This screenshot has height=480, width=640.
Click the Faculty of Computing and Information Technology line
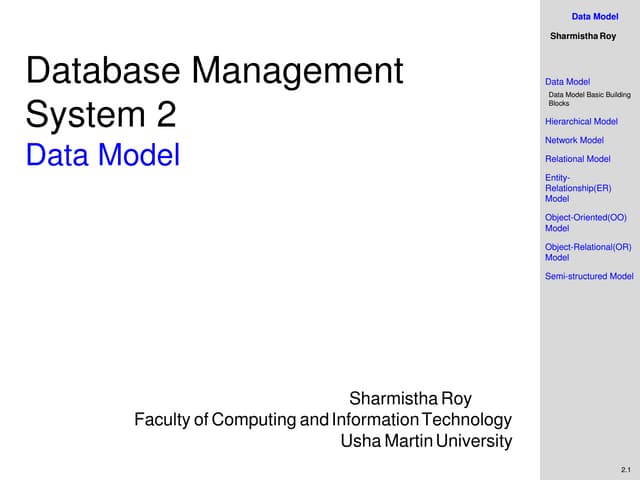tap(322, 420)
